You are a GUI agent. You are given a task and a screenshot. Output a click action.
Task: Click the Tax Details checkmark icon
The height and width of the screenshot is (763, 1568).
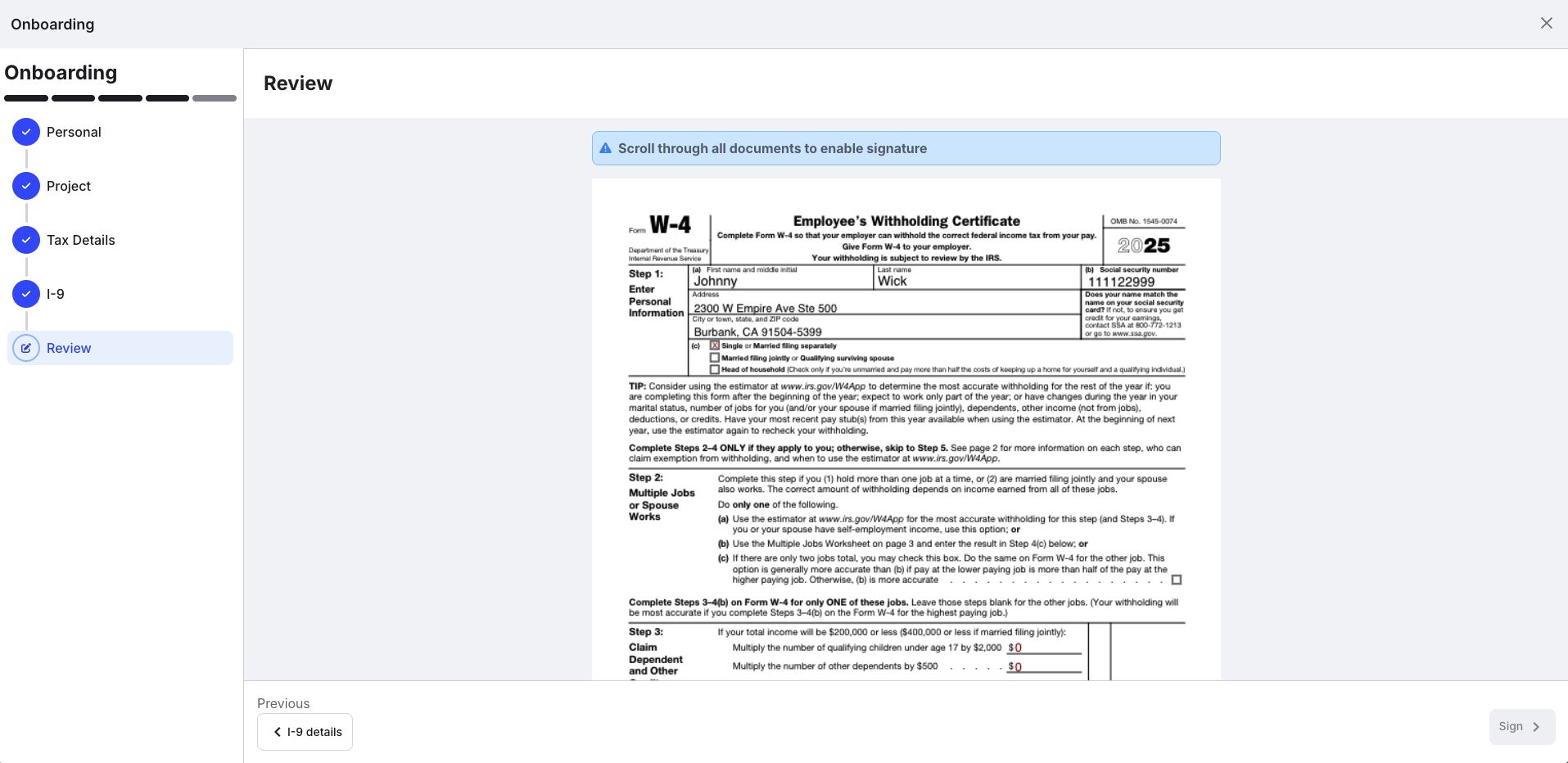[26, 240]
